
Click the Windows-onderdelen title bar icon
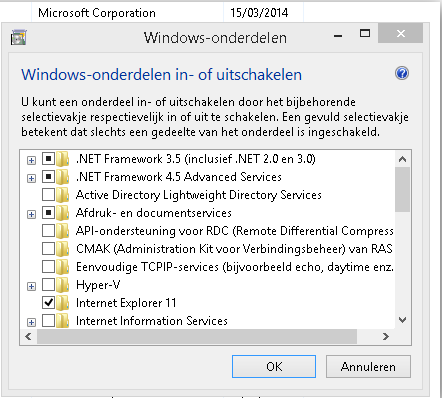(18, 37)
